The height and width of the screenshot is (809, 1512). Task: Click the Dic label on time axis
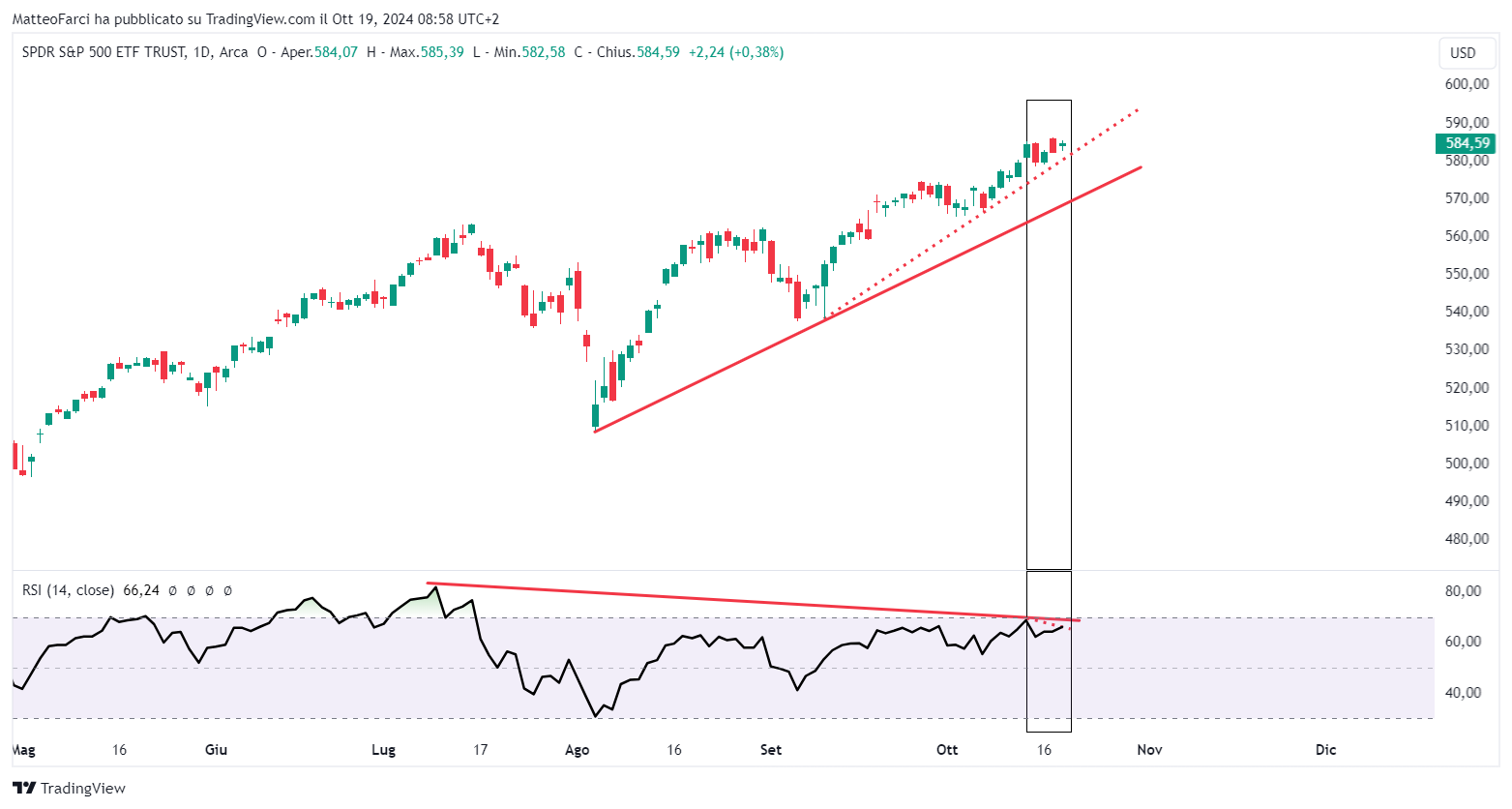tap(1325, 750)
